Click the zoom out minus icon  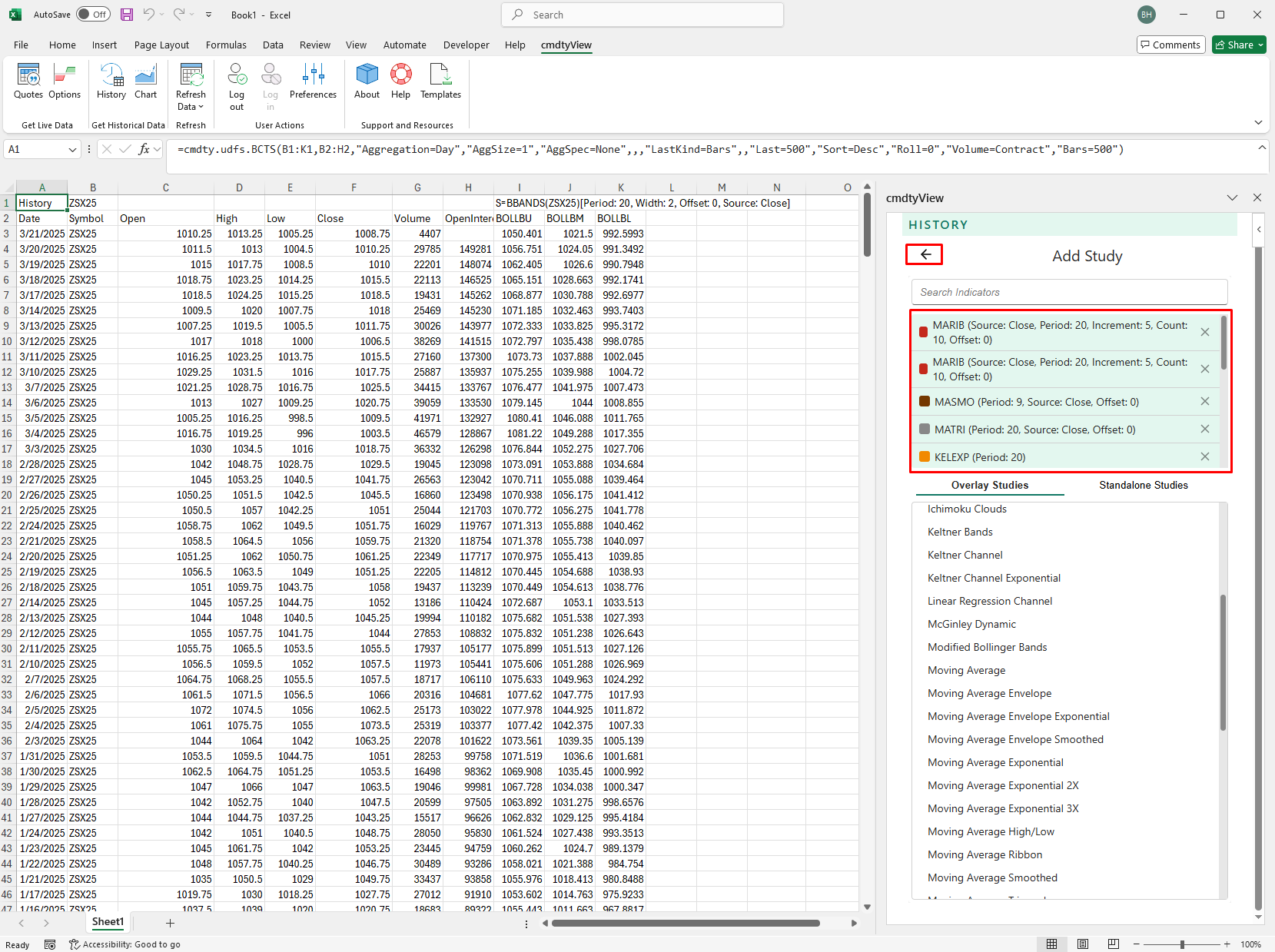pos(1137,944)
